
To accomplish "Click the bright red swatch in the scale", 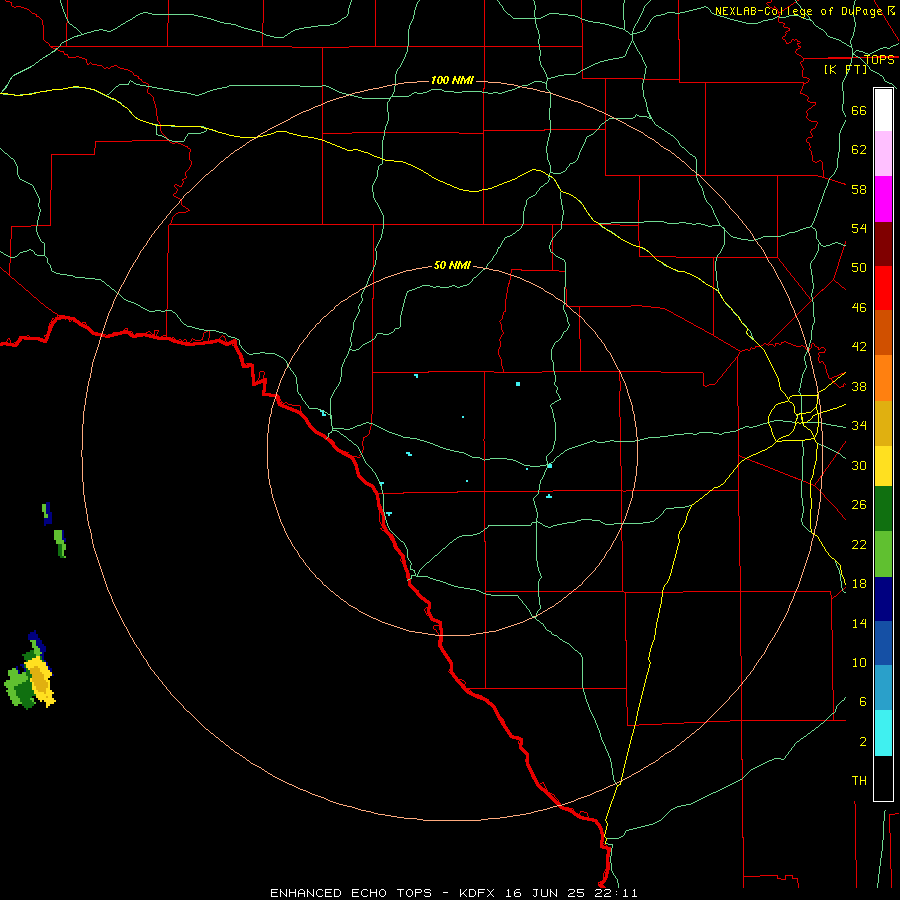I will click(x=883, y=288).
